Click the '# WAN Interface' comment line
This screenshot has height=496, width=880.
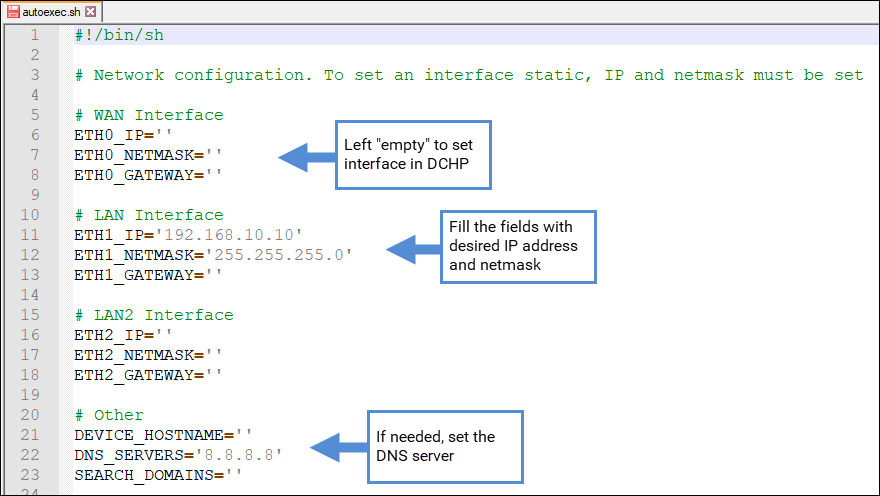pos(149,115)
